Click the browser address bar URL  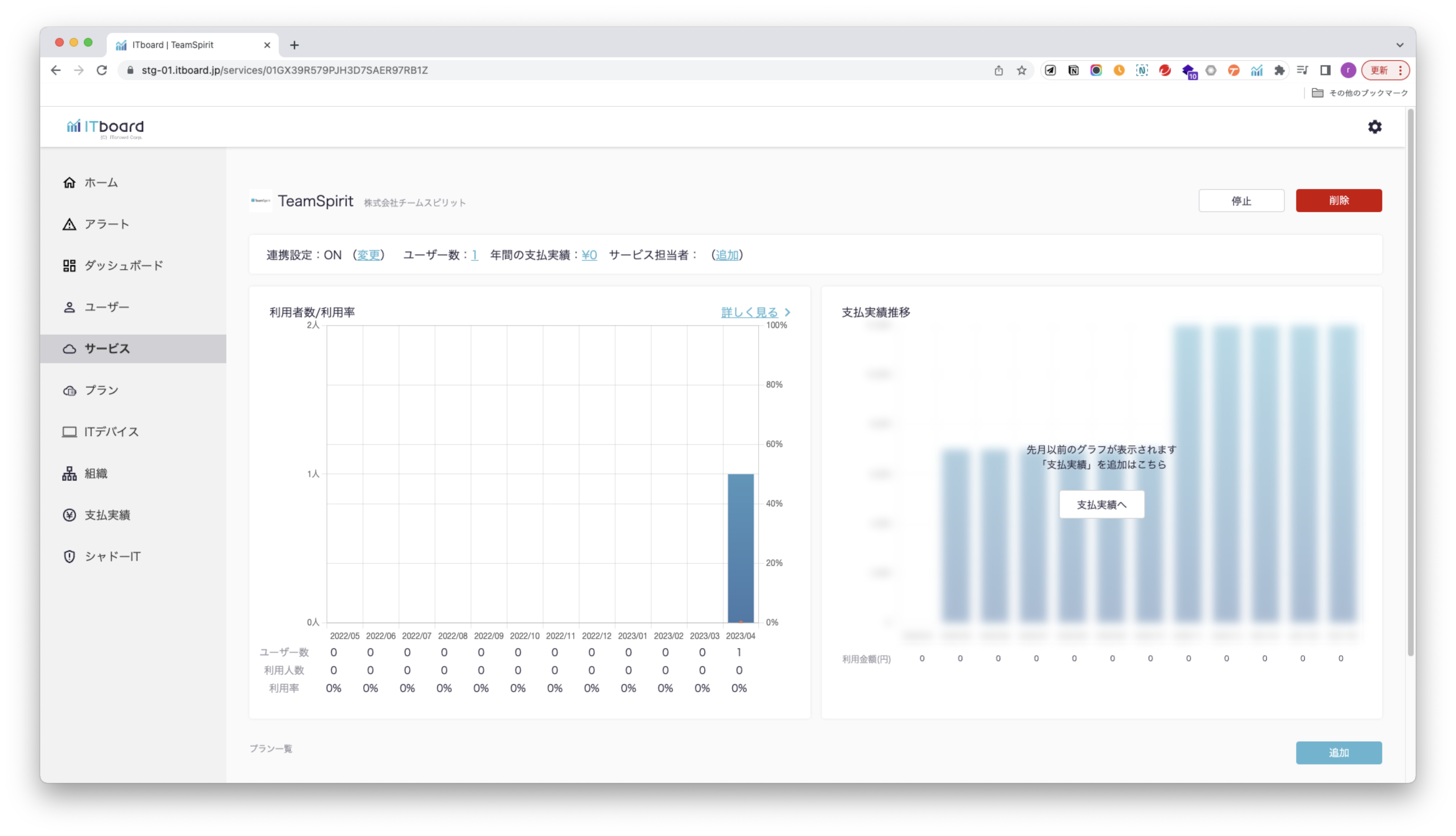285,70
